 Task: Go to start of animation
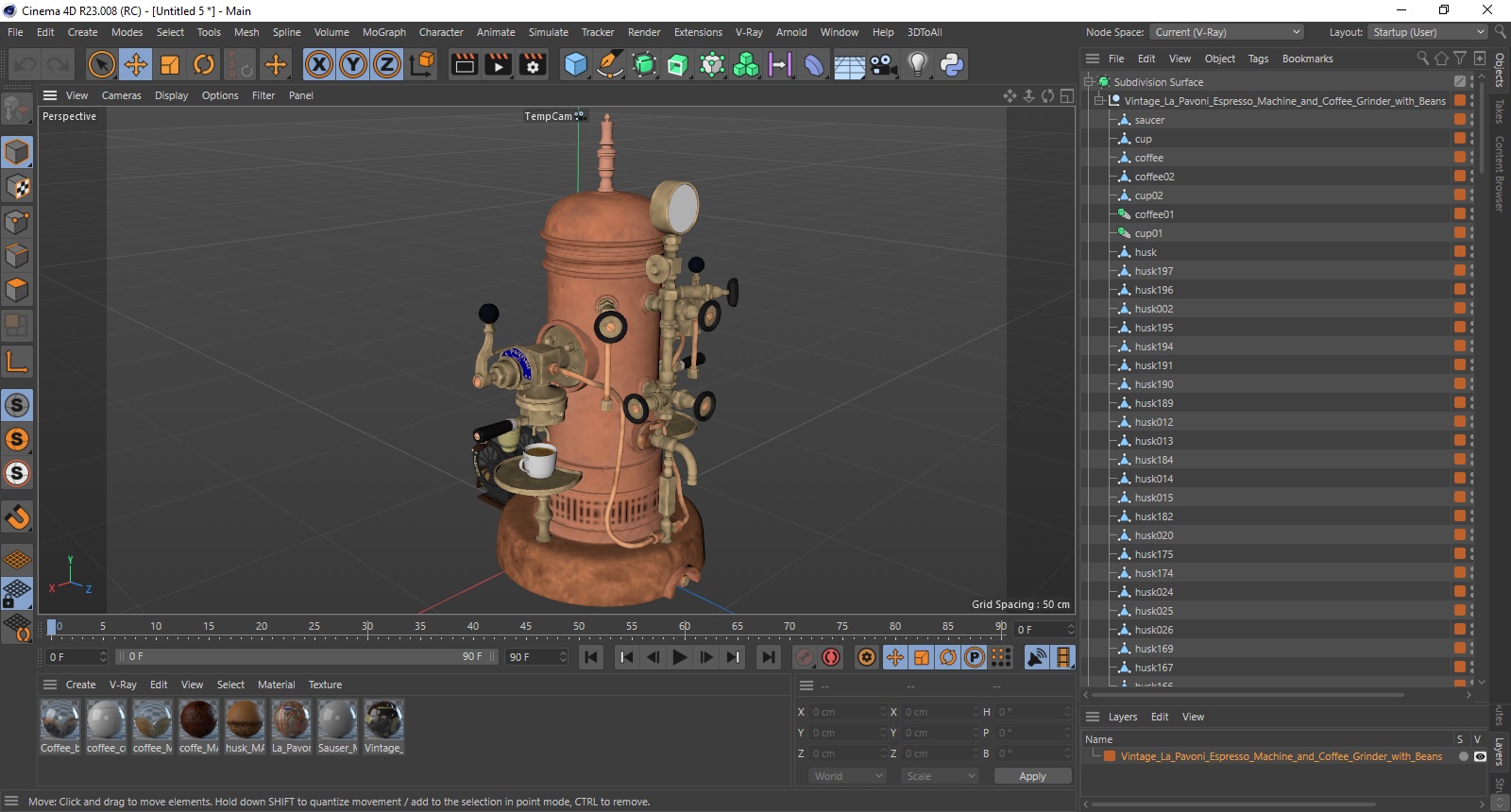[x=591, y=657]
